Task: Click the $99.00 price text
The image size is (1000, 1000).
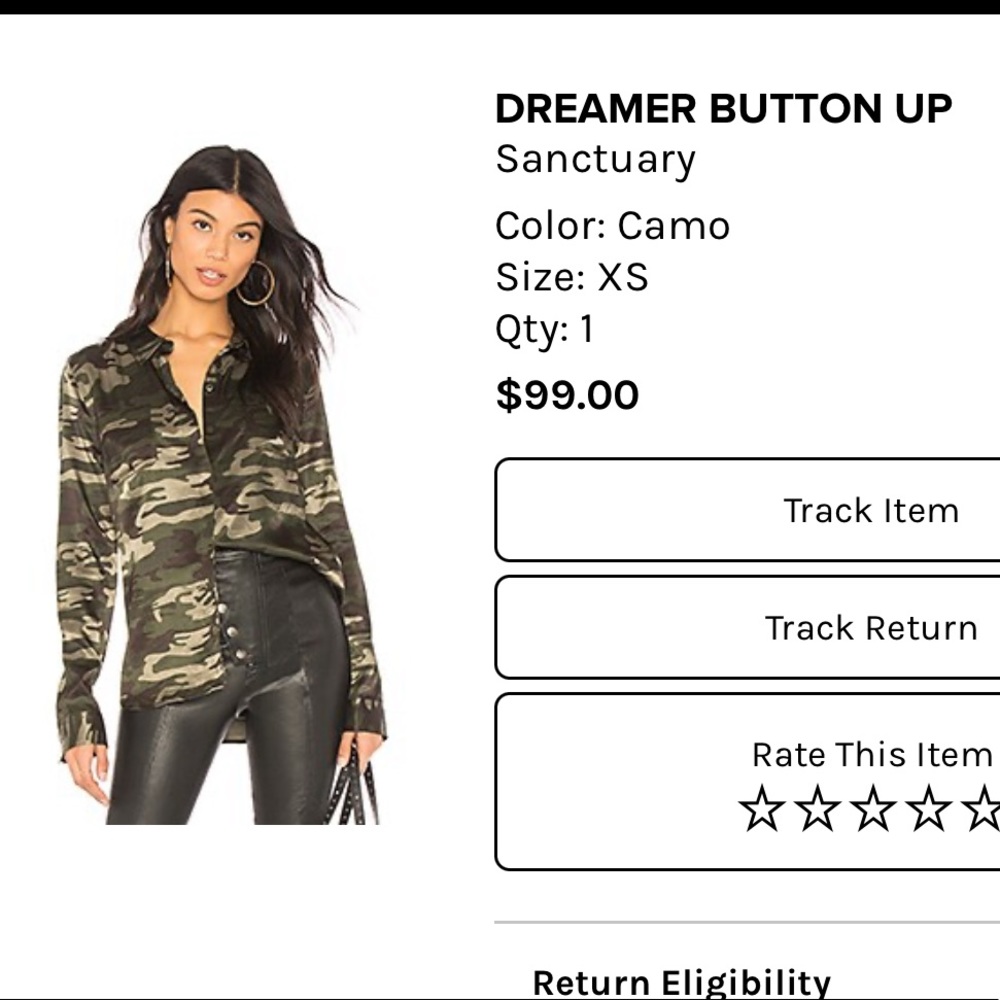Action: pos(567,395)
